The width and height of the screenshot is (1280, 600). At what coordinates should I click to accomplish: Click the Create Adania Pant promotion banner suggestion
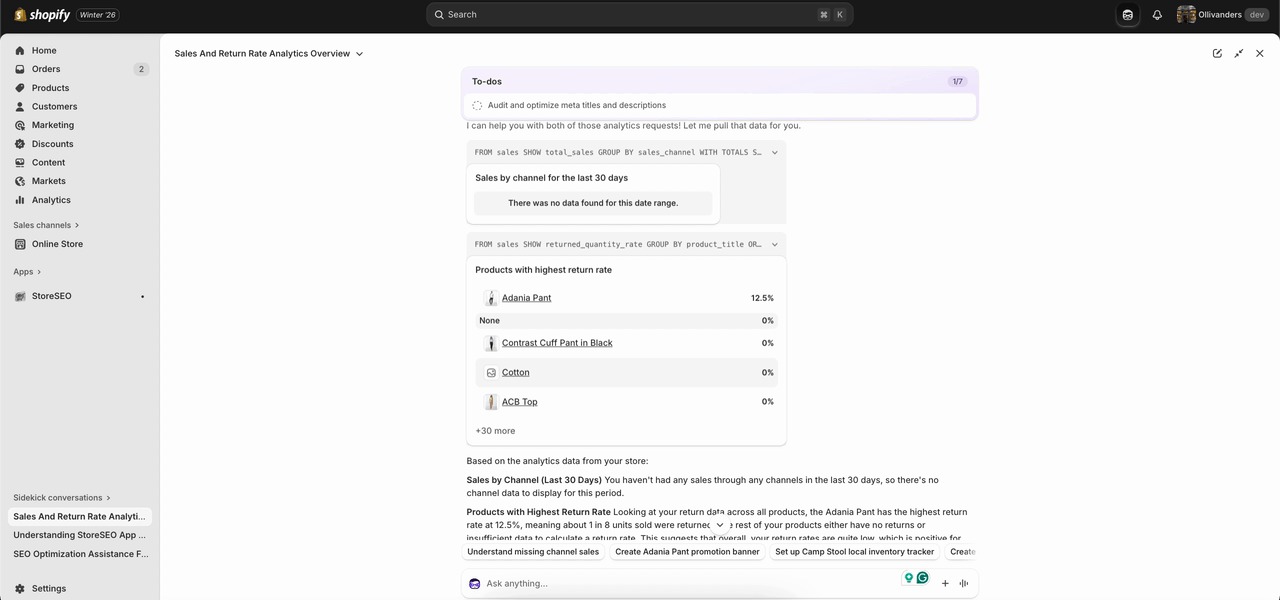pyautogui.click(x=687, y=552)
